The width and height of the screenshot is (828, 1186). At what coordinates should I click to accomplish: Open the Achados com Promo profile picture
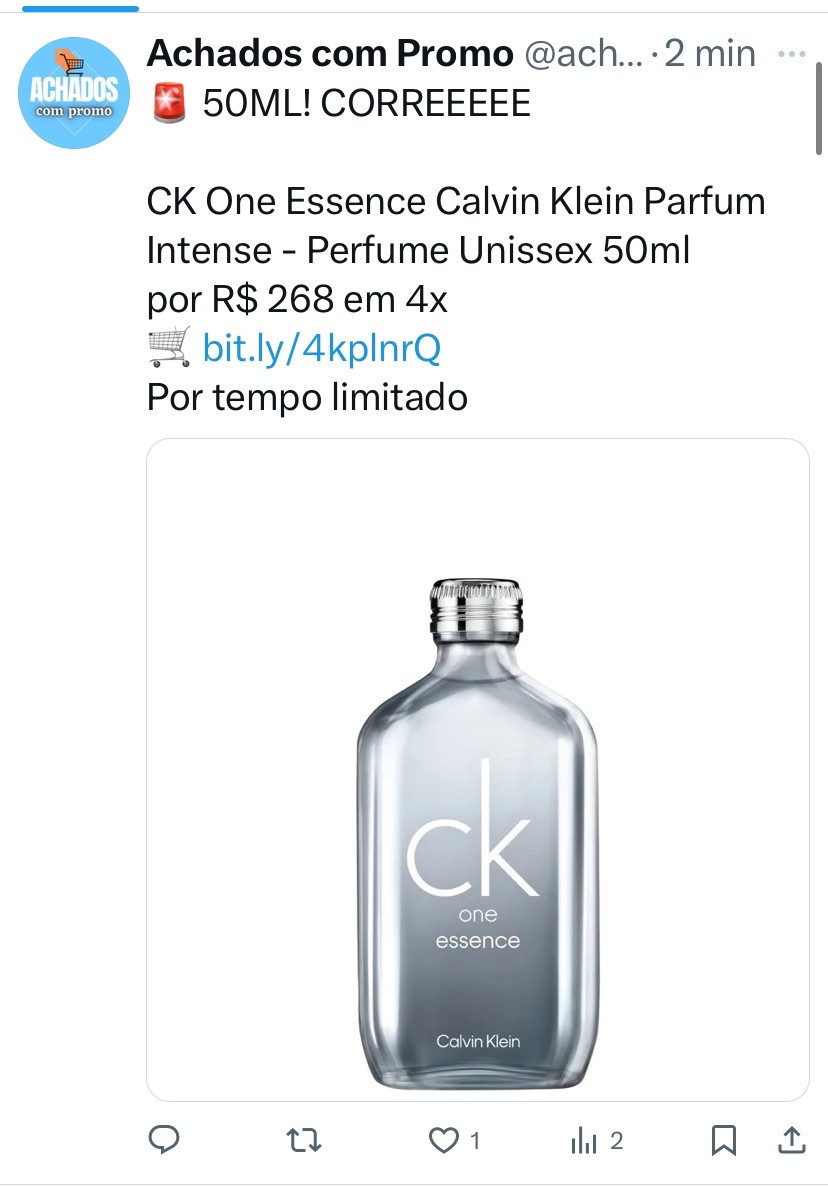pyautogui.click(x=76, y=93)
